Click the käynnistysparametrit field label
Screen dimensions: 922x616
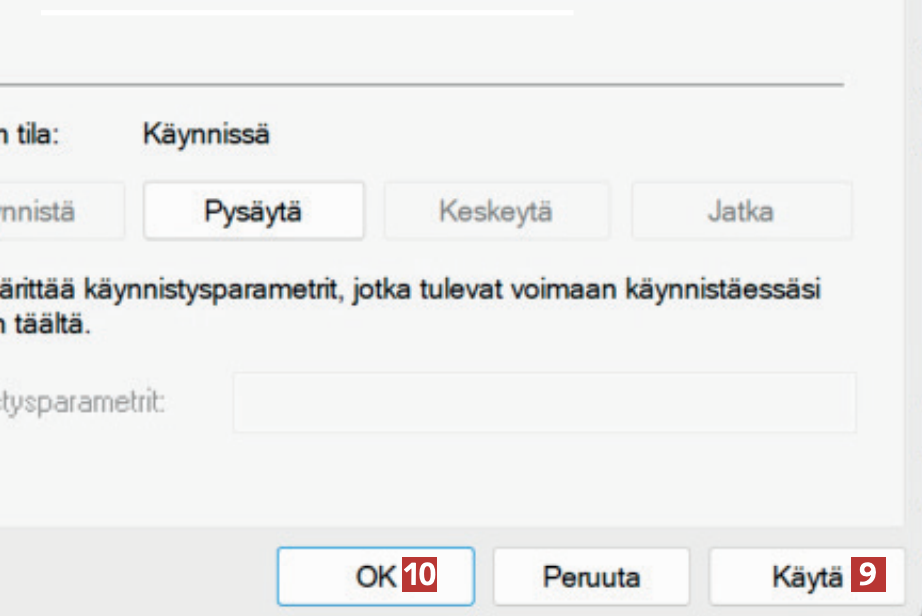click(x=82, y=403)
